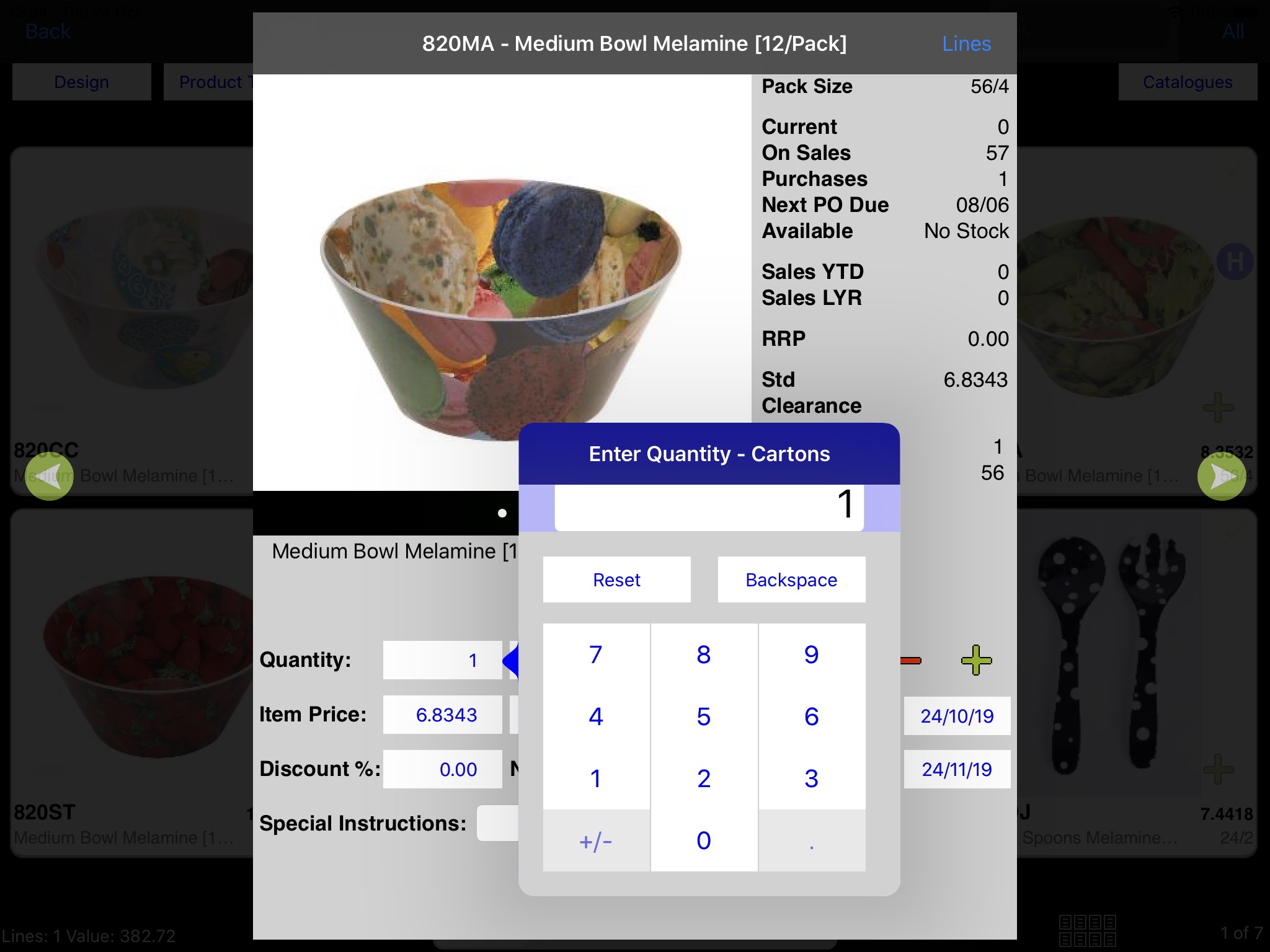Click the green plus quantity icon

pyautogui.click(x=976, y=659)
